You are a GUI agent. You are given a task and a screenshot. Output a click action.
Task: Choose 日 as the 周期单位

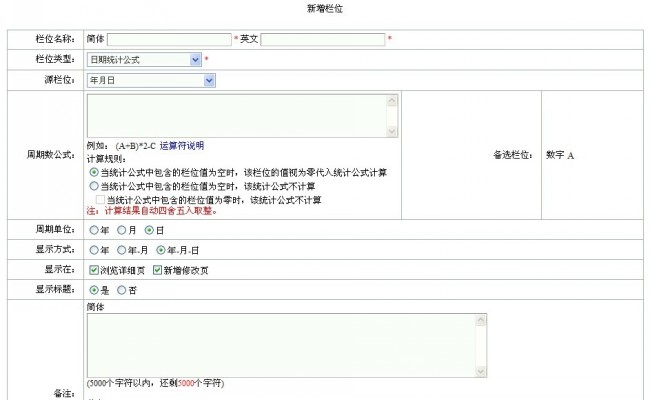149,230
